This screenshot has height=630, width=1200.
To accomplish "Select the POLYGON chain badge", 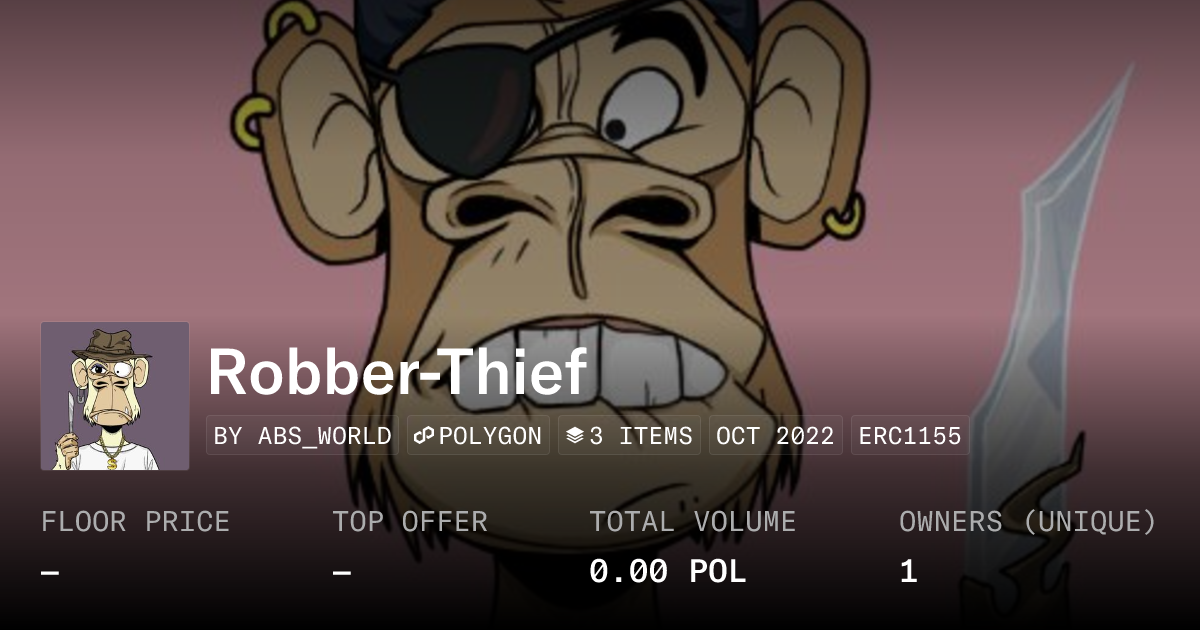I will [x=478, y=436].
